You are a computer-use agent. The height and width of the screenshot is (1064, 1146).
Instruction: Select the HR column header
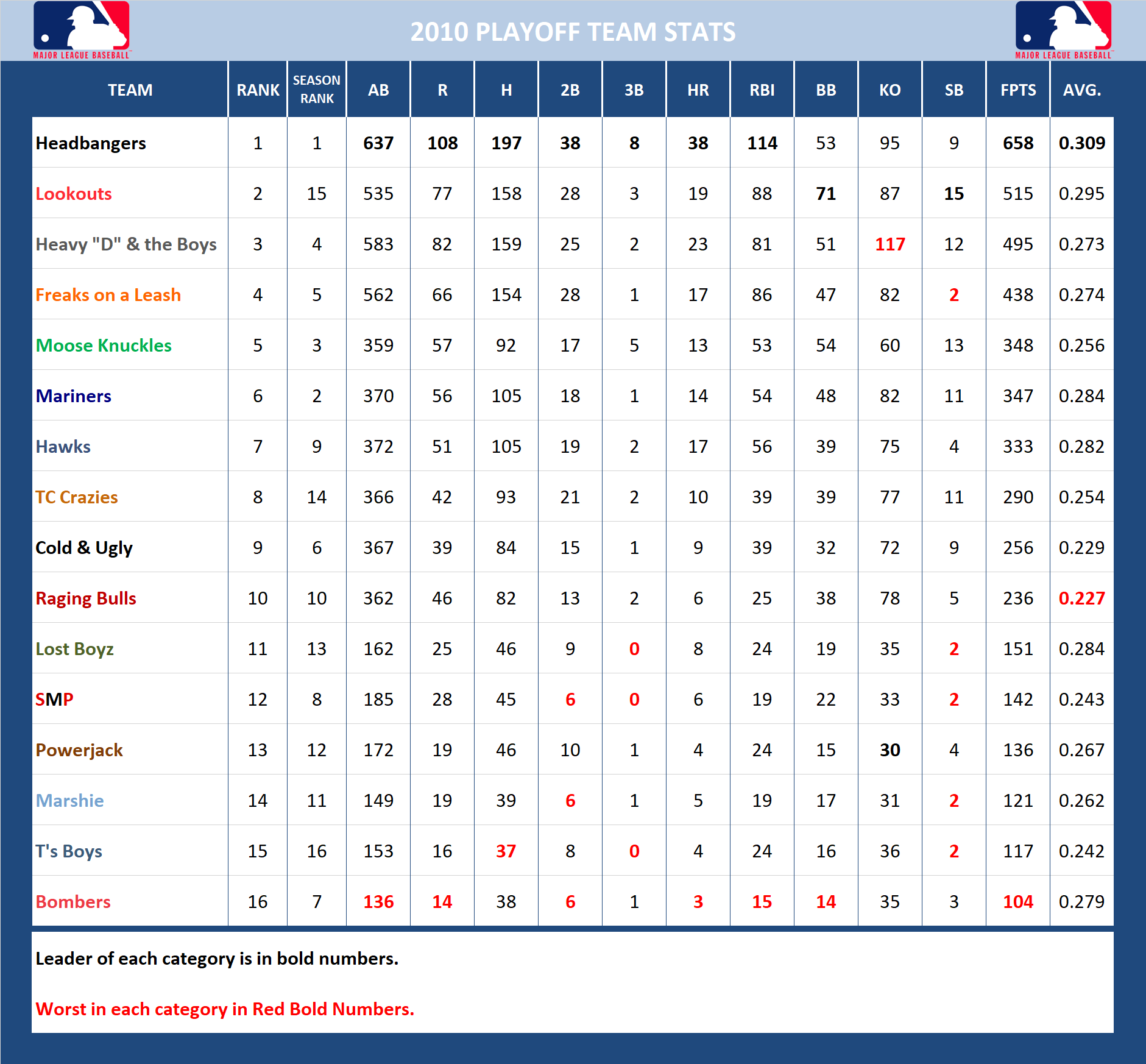pos(698,90)
